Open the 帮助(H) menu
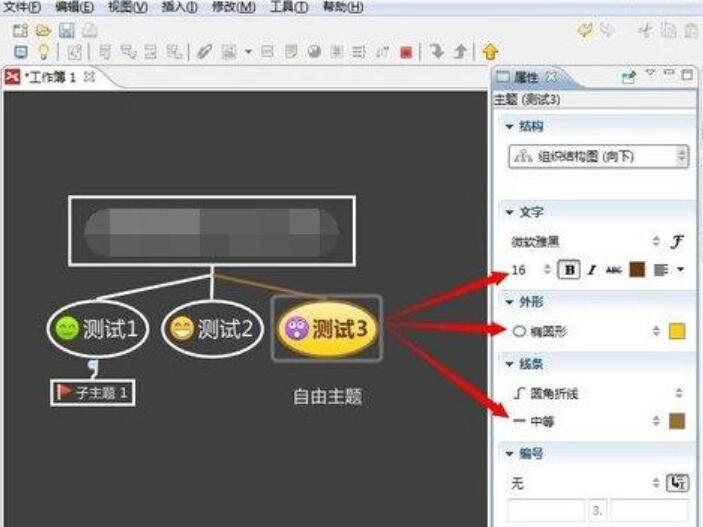 [343, 7]
